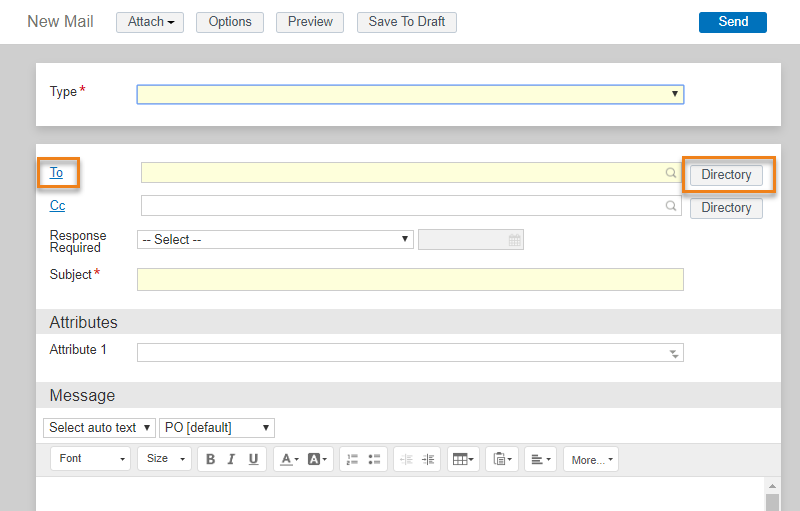Click the To recipients link
The height and width of the screenshot is (511, 800).
(56, 172)
